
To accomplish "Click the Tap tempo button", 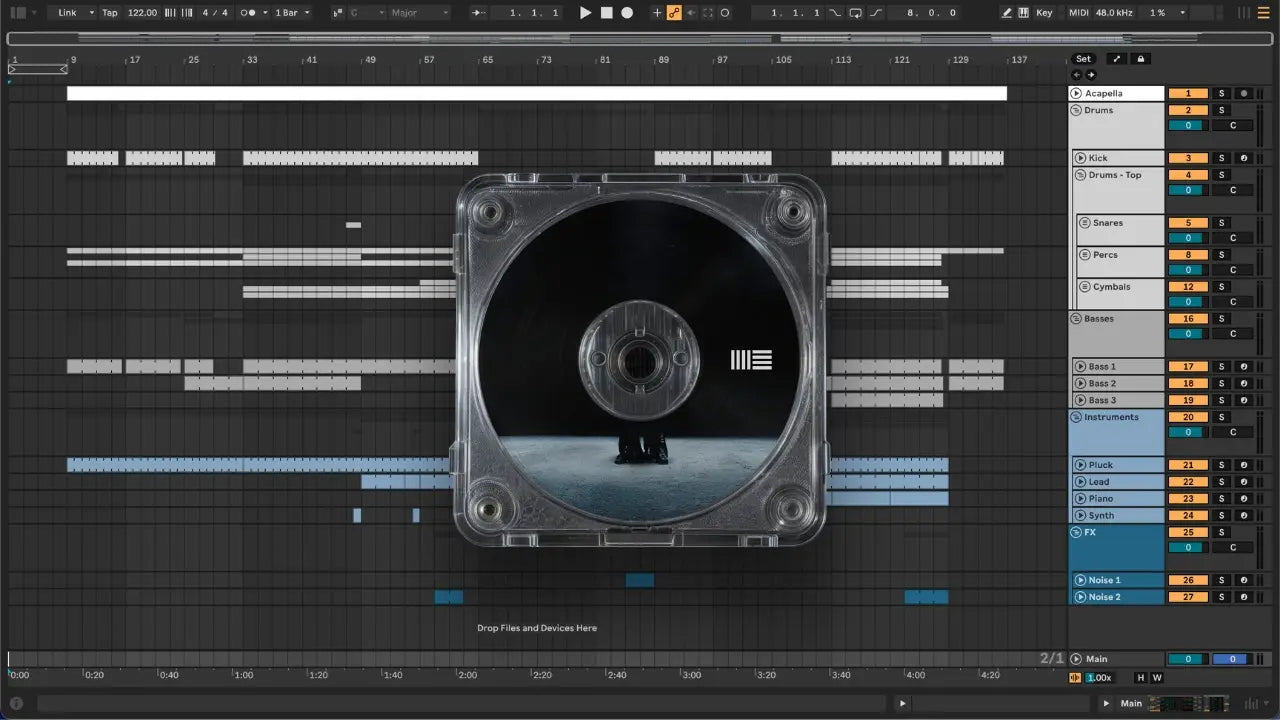I will [x=109, y=13].
